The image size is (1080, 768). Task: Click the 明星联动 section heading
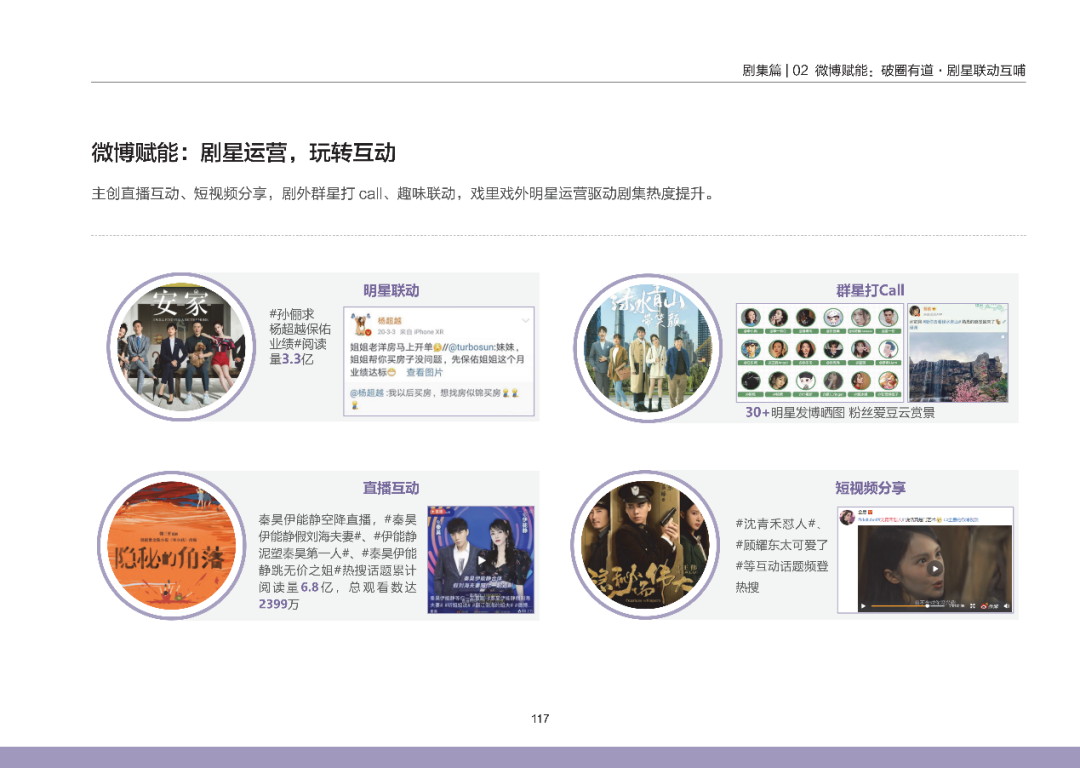pos(391,291)
